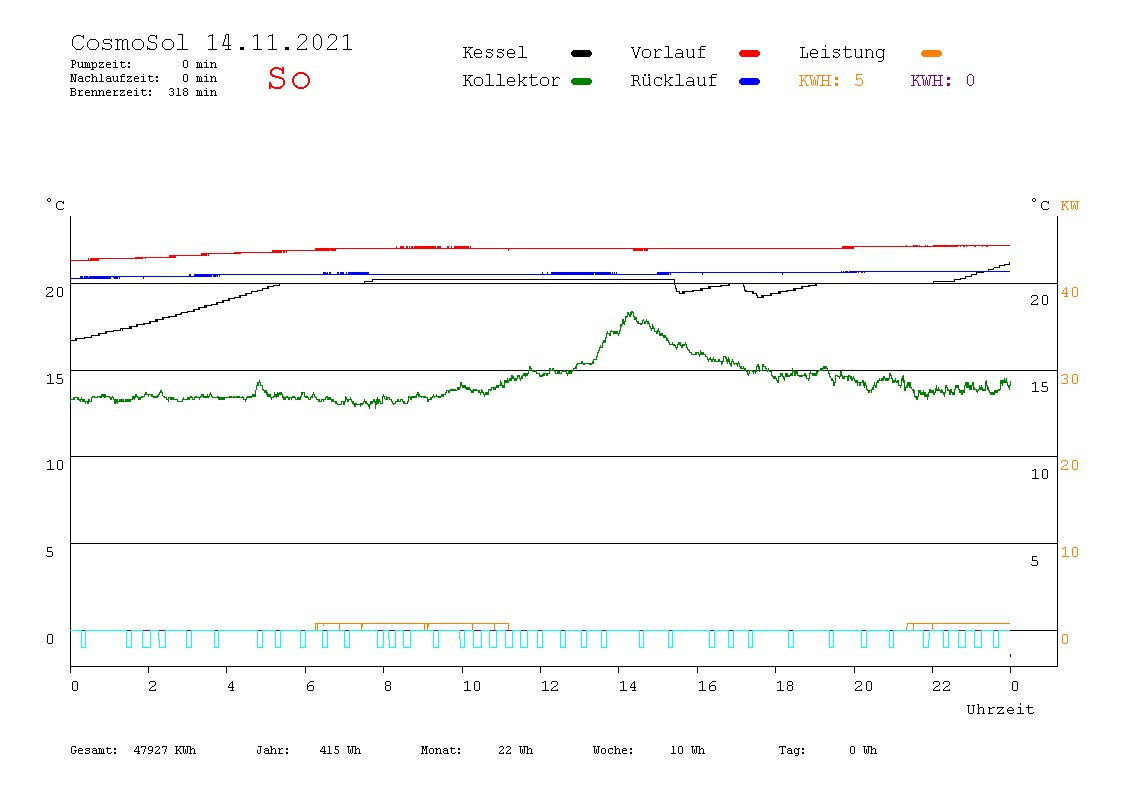Click the '415 Wh' year value
Image resolution: width=1148 pixels, height=812 pixels.
pos(340,750)
